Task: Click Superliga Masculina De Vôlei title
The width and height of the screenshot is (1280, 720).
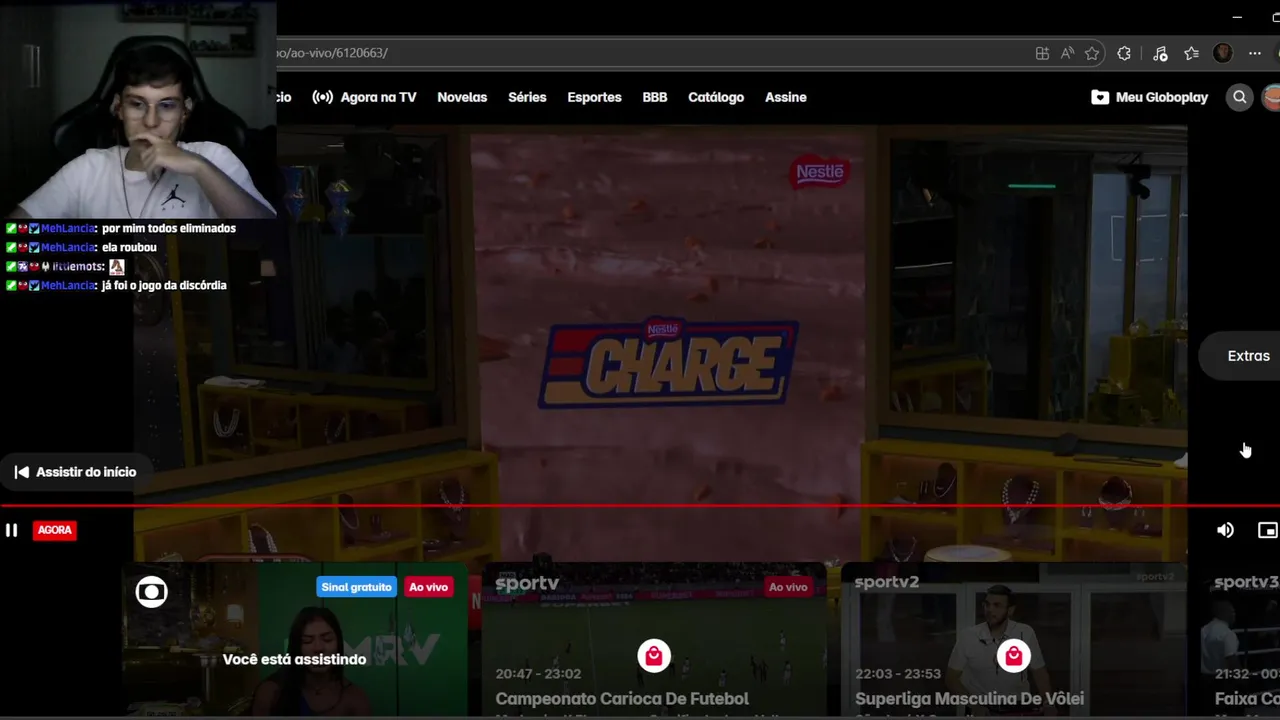Action: point(969,699)
